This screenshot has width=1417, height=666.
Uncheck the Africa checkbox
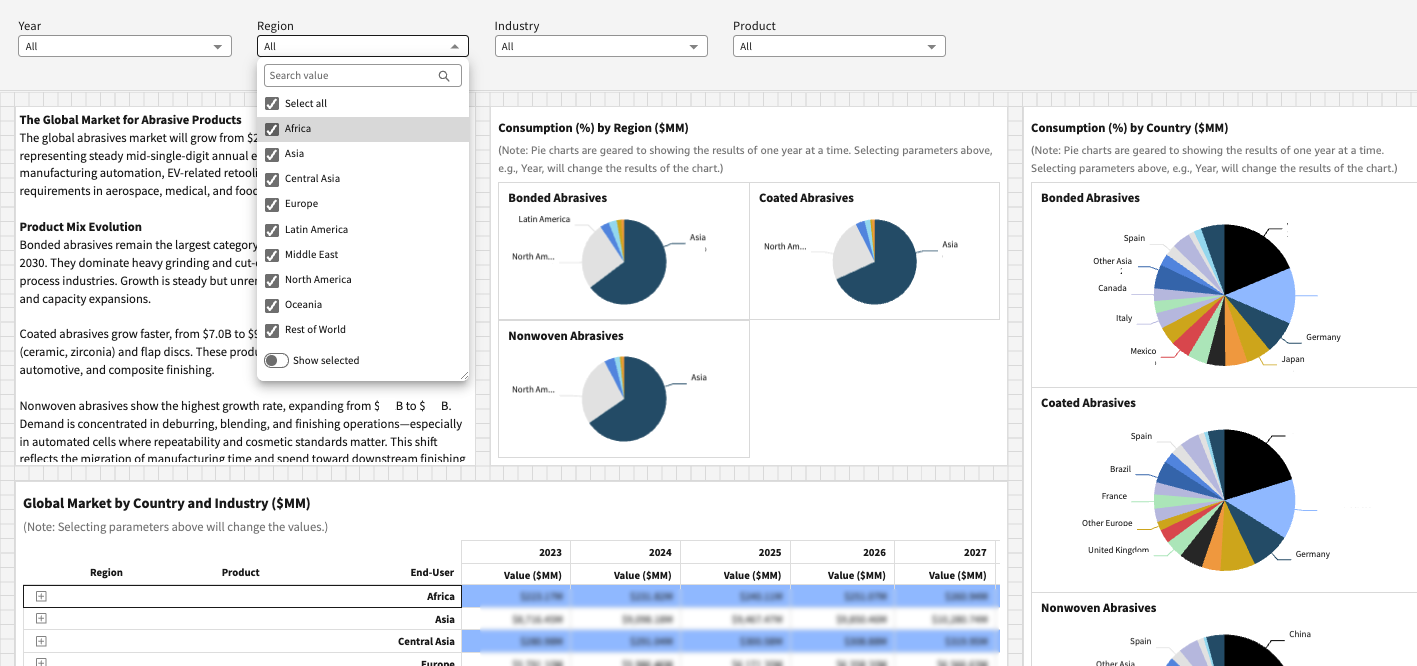pyautogui.click(x=272, y=129)
